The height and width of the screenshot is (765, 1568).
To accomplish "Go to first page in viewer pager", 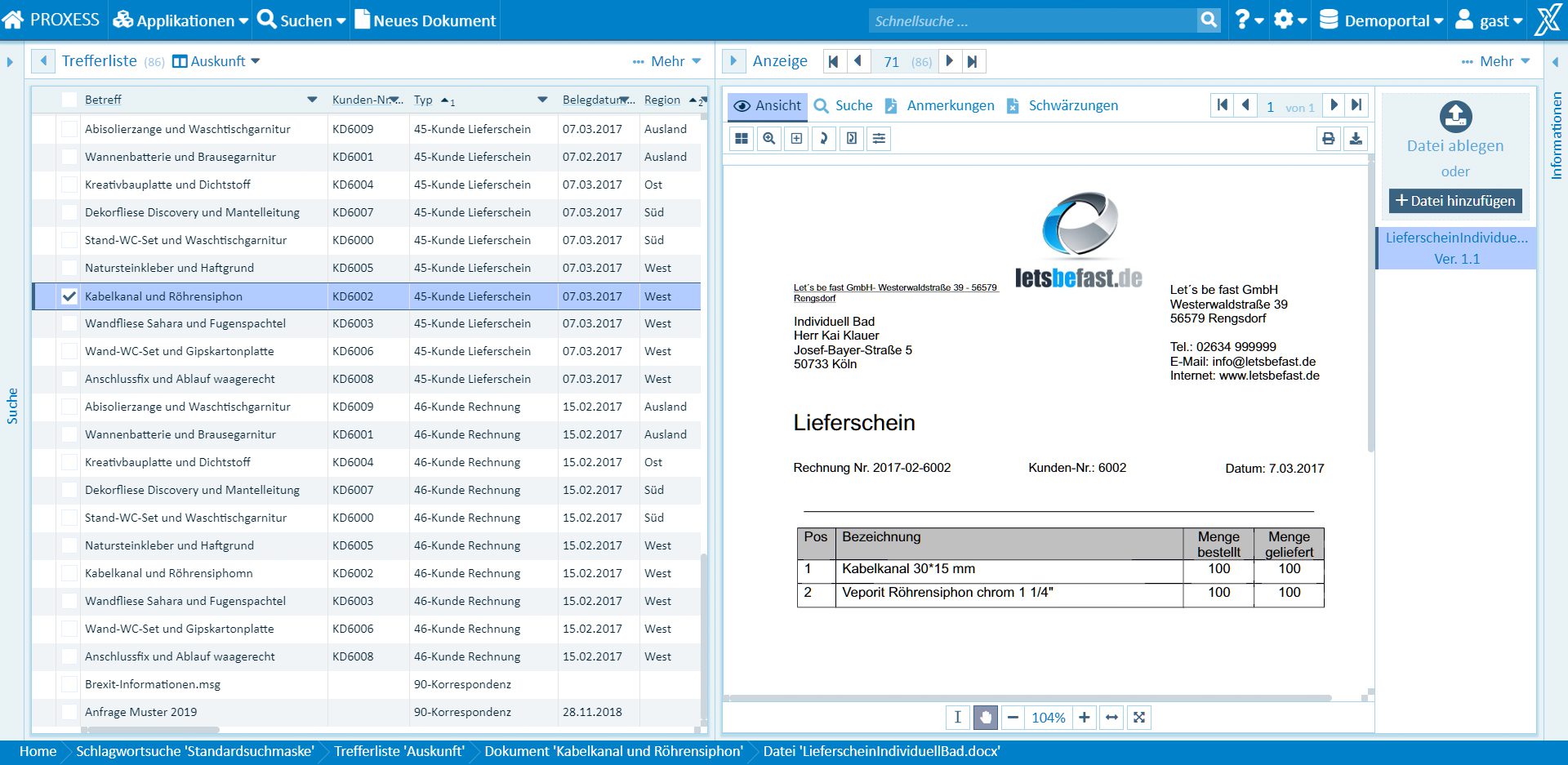I will click(x=1223, y=105).
